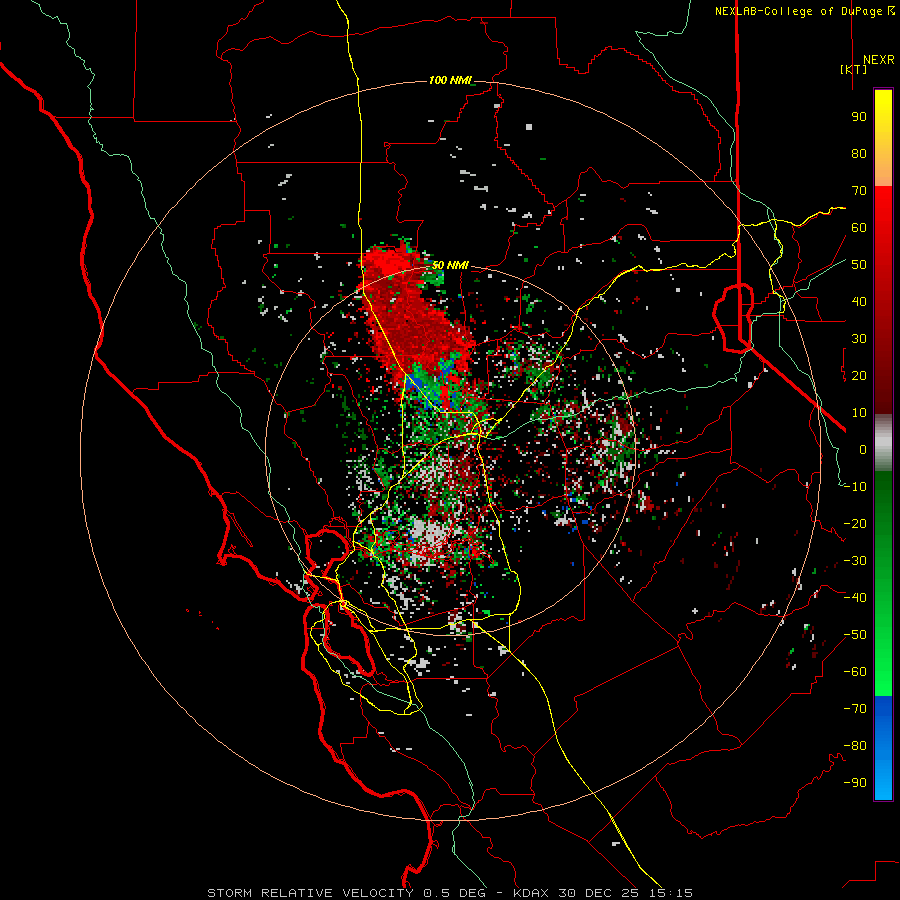Click the 20 value on the velocity scale

[859, 376]
